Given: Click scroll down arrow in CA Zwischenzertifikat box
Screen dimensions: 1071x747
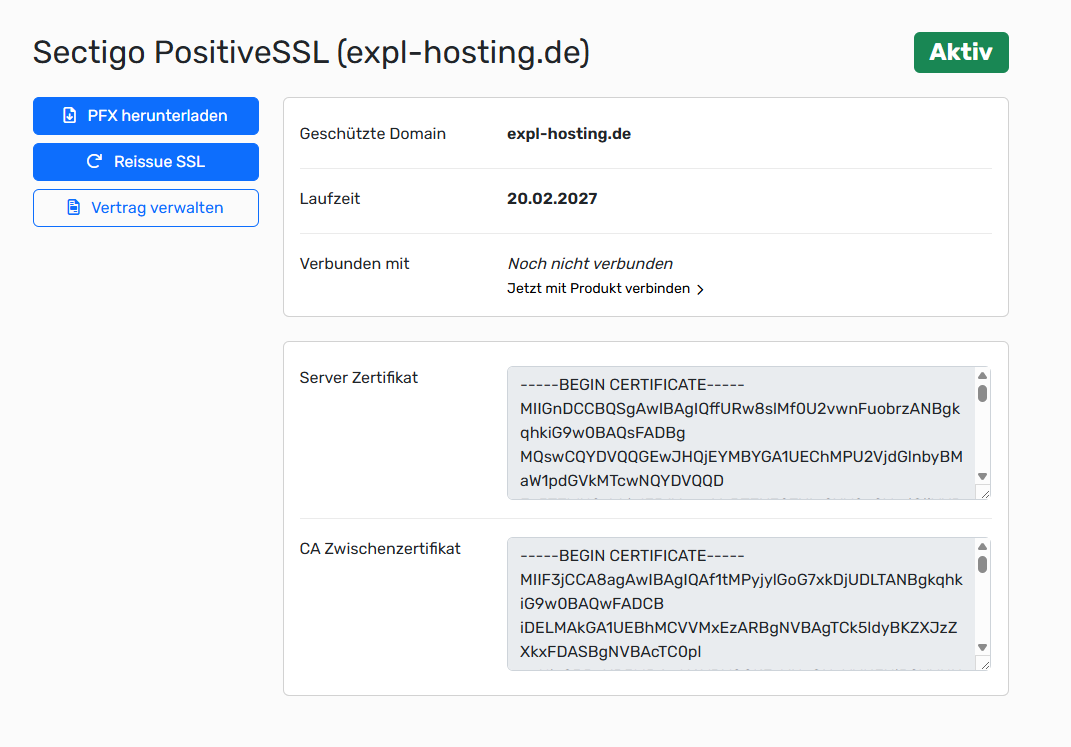Looking at the screenshot, I should click(982, 647).
